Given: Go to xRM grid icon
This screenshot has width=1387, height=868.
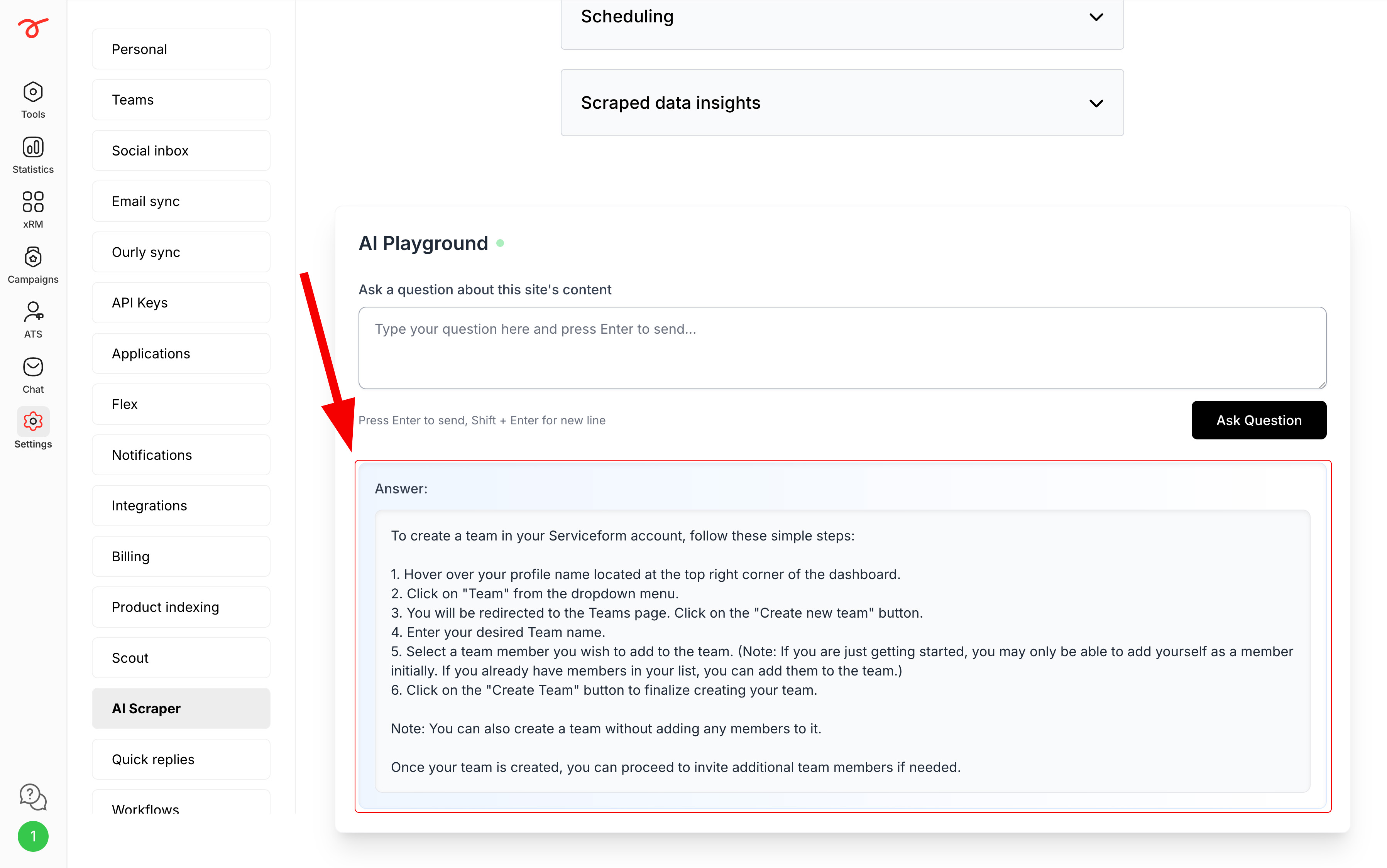Looking at the screenshot, I should [x=33, y=202].
